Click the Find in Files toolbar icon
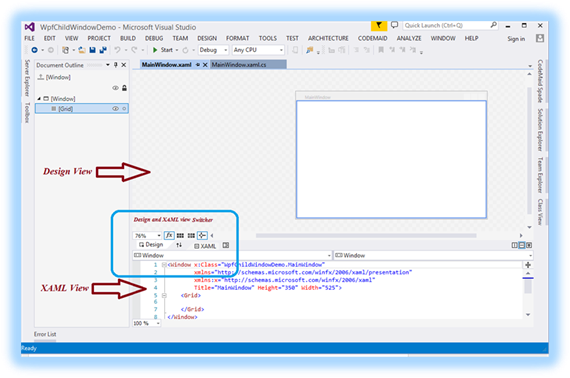 [309, 50]
